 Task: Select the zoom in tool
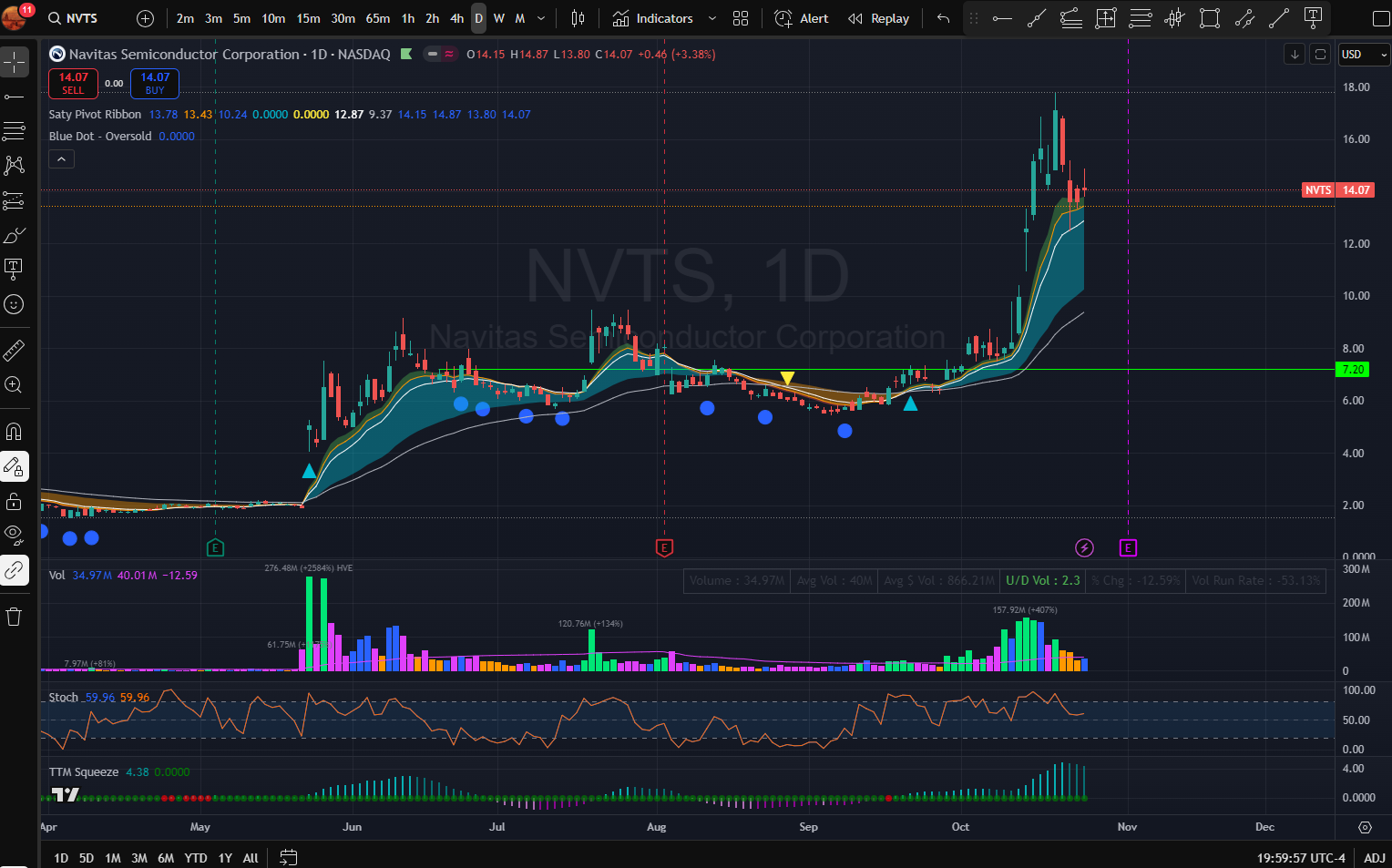click(14, 384)
